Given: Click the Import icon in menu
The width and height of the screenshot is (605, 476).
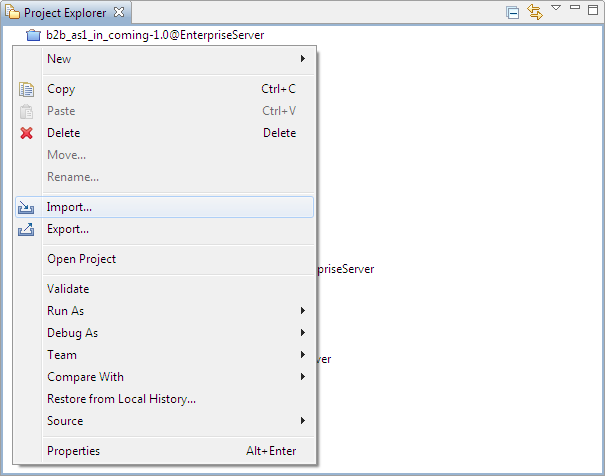Looking at the screenshot, I should click(x=27, y=207).
